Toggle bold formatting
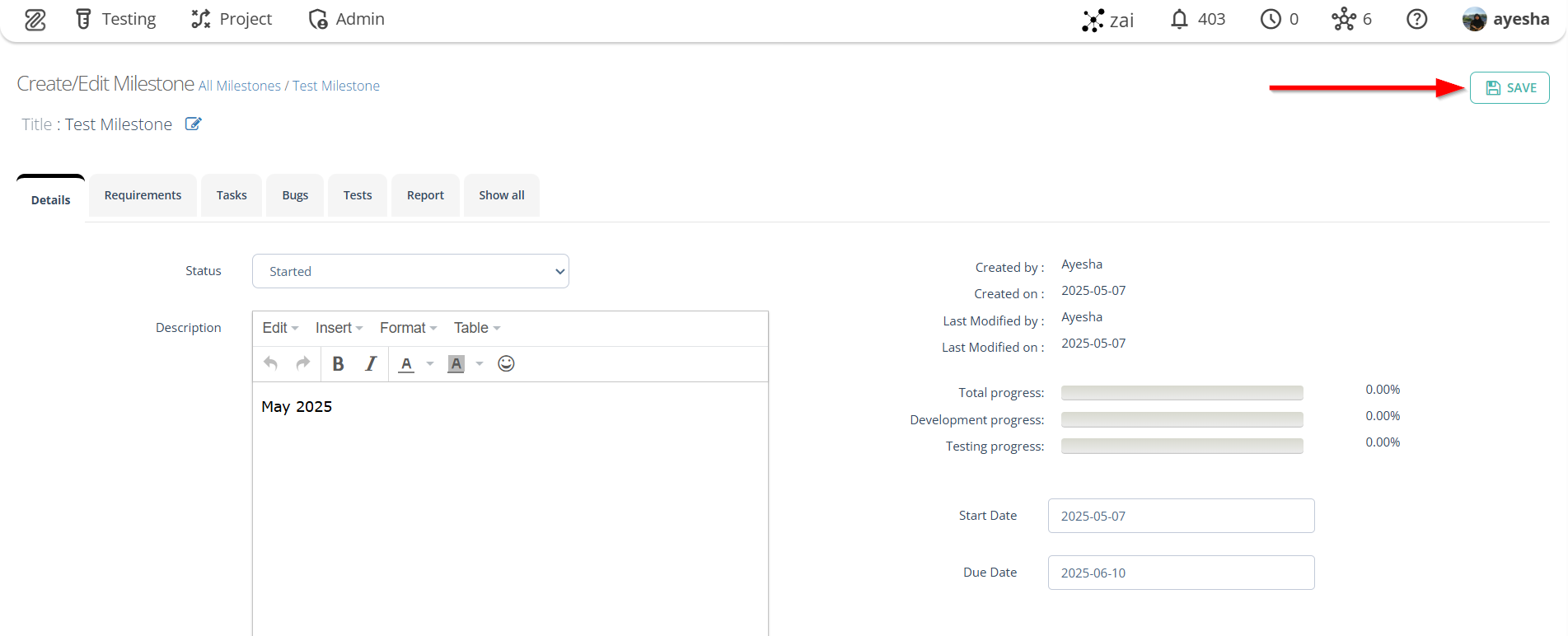Viewport: 1568px width, 636px height. tap(338, 363)
